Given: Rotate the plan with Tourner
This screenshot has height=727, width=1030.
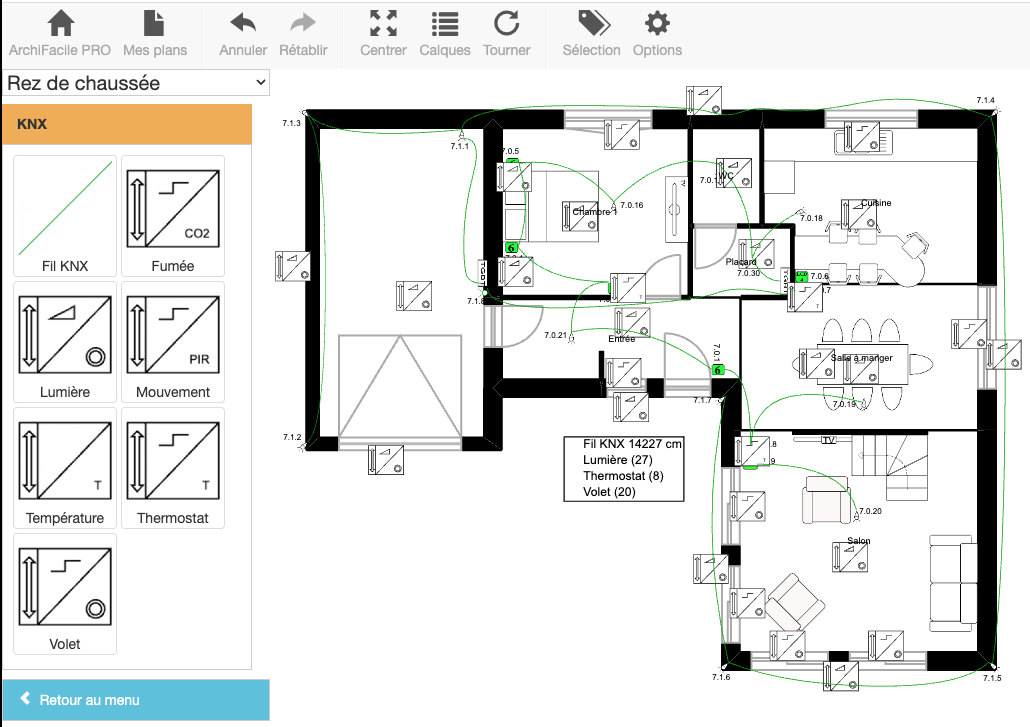Looking at the screenshot, I should click(x=507, y=34).
